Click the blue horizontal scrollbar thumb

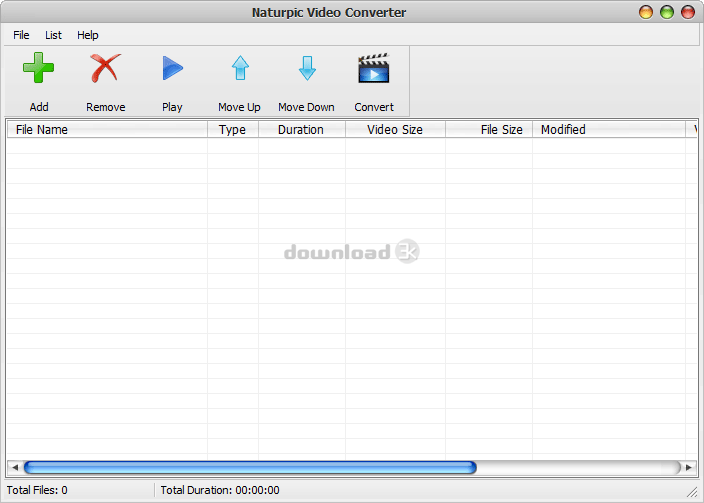point(250,467)
